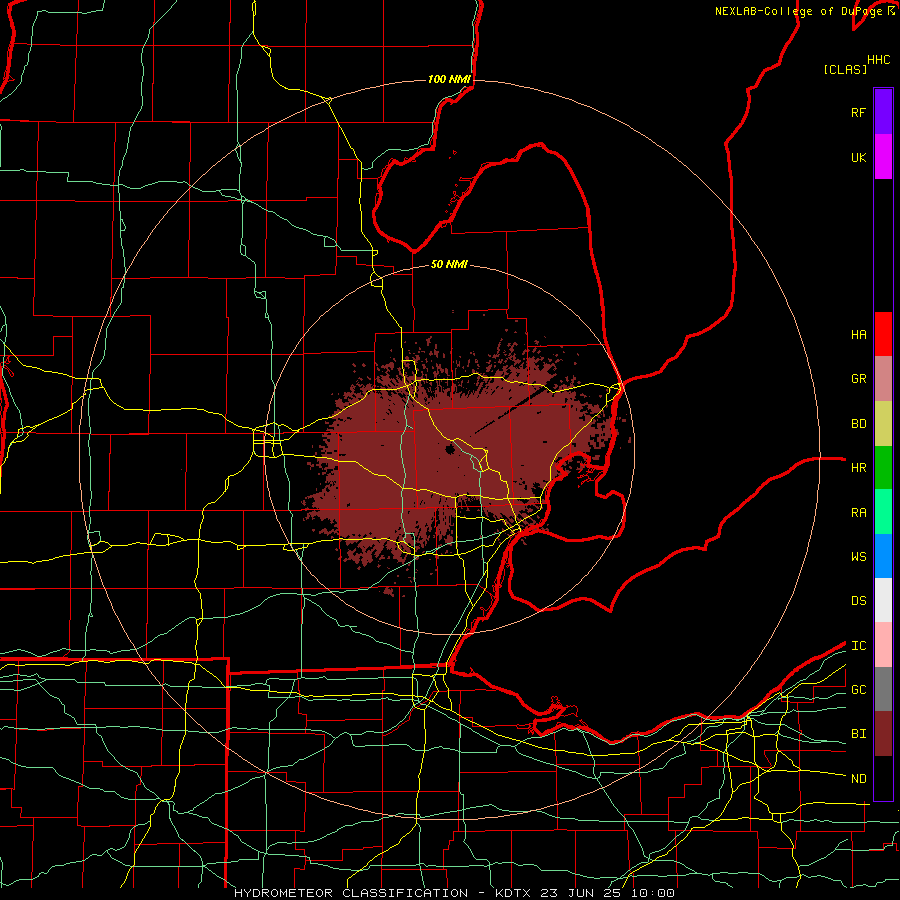Click the GC legend label
900x900 pixels.
click(x=858, y=689)
